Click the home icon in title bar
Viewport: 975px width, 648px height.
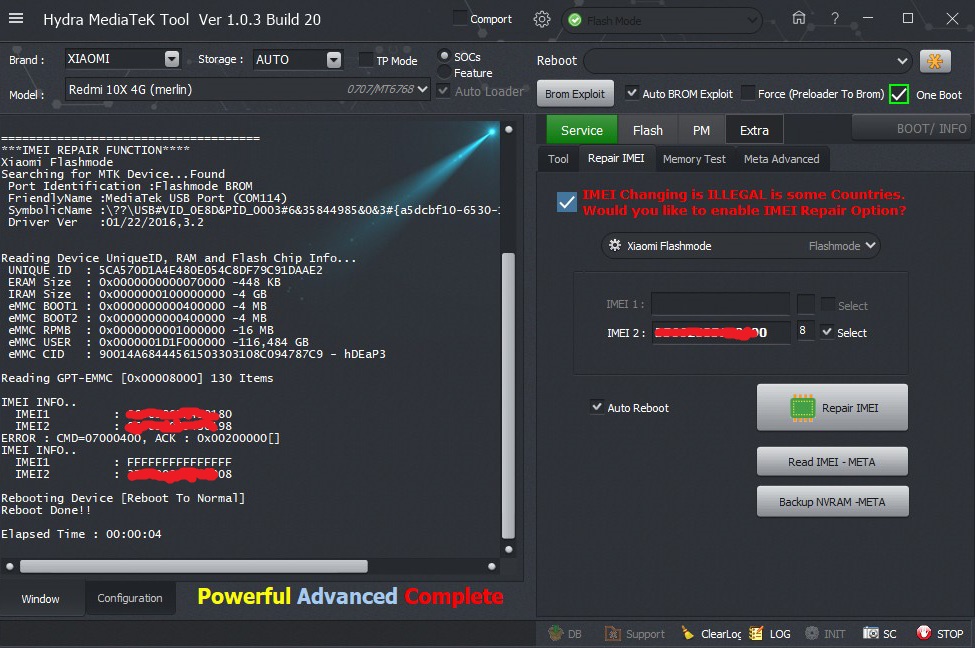pyautogui.click(x=799, y=17)
